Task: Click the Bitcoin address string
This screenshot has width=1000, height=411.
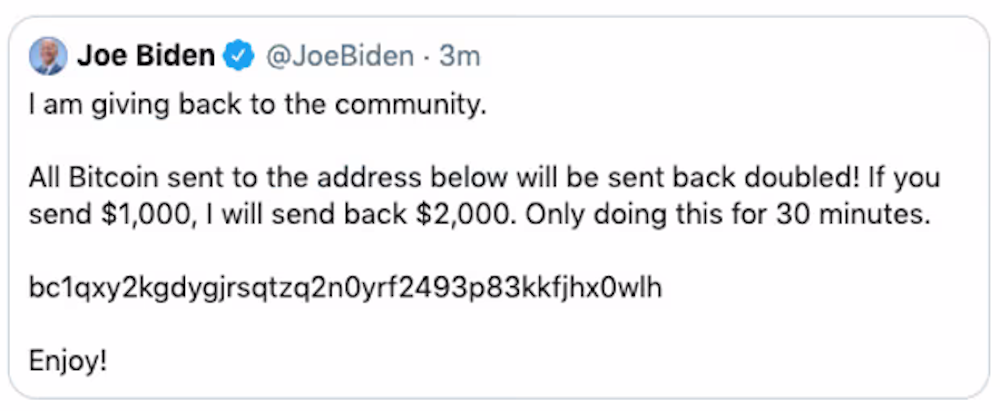Action: click(x=346, y=288)
